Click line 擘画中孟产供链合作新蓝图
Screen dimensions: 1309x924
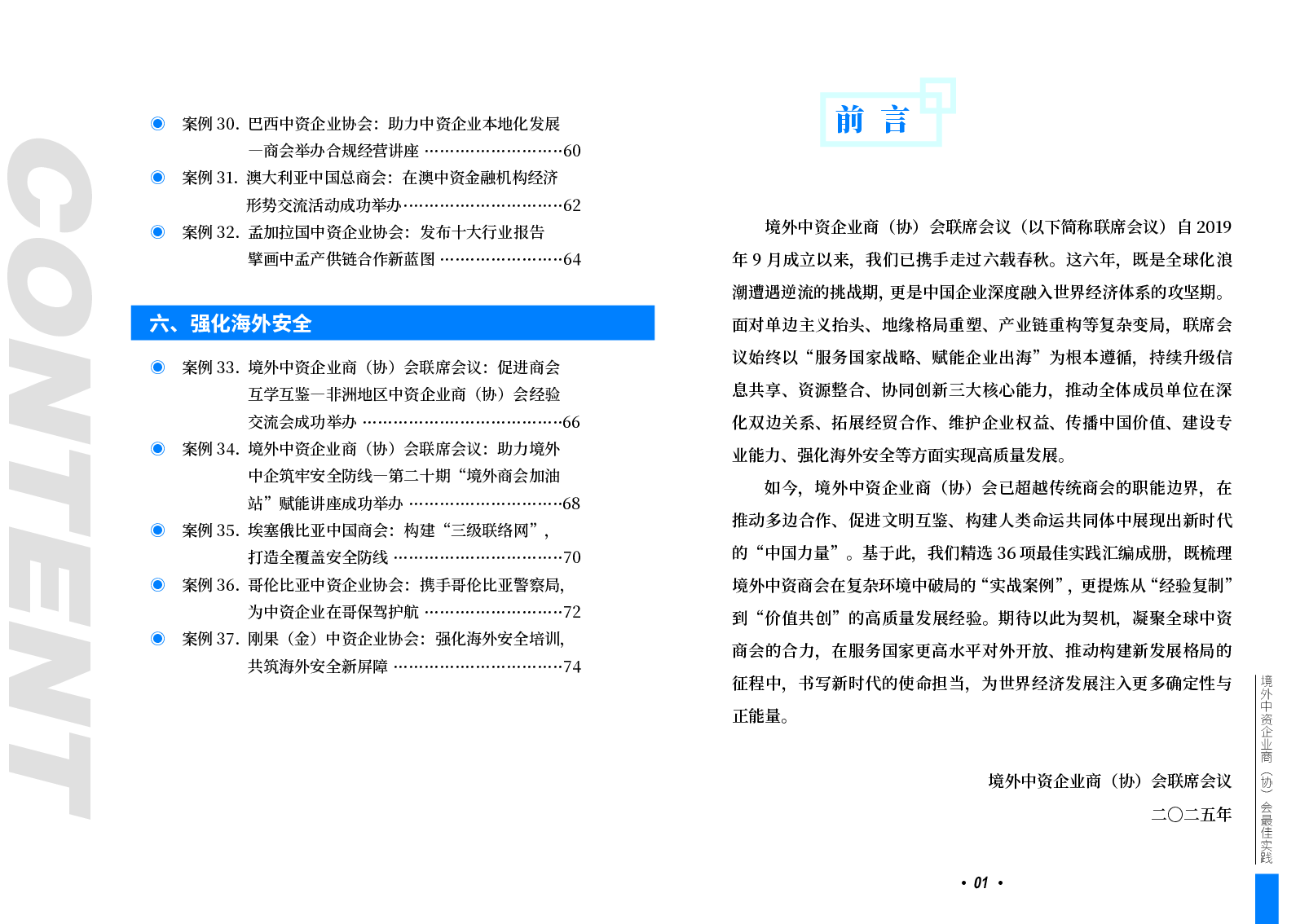pyautogui.click(x=342, y=259)
